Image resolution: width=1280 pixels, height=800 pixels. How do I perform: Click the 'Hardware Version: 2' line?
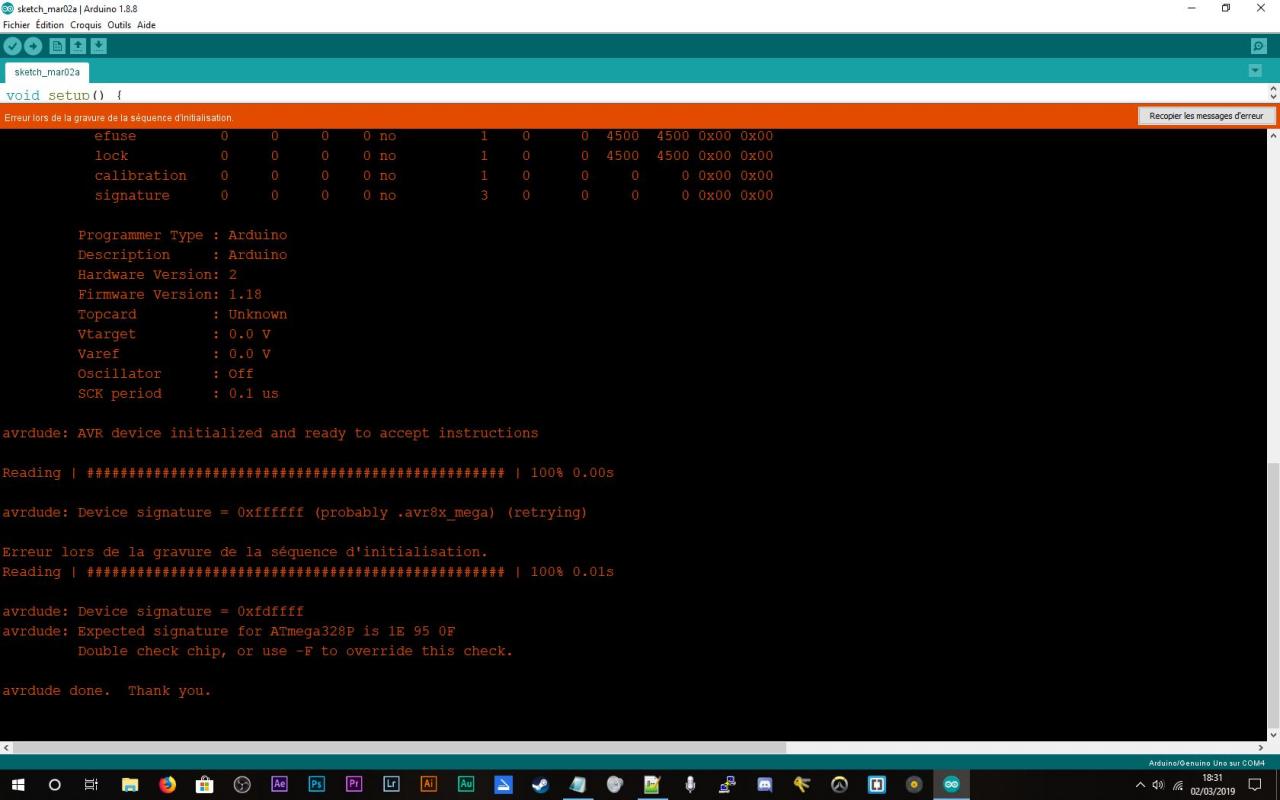point(157,274)
